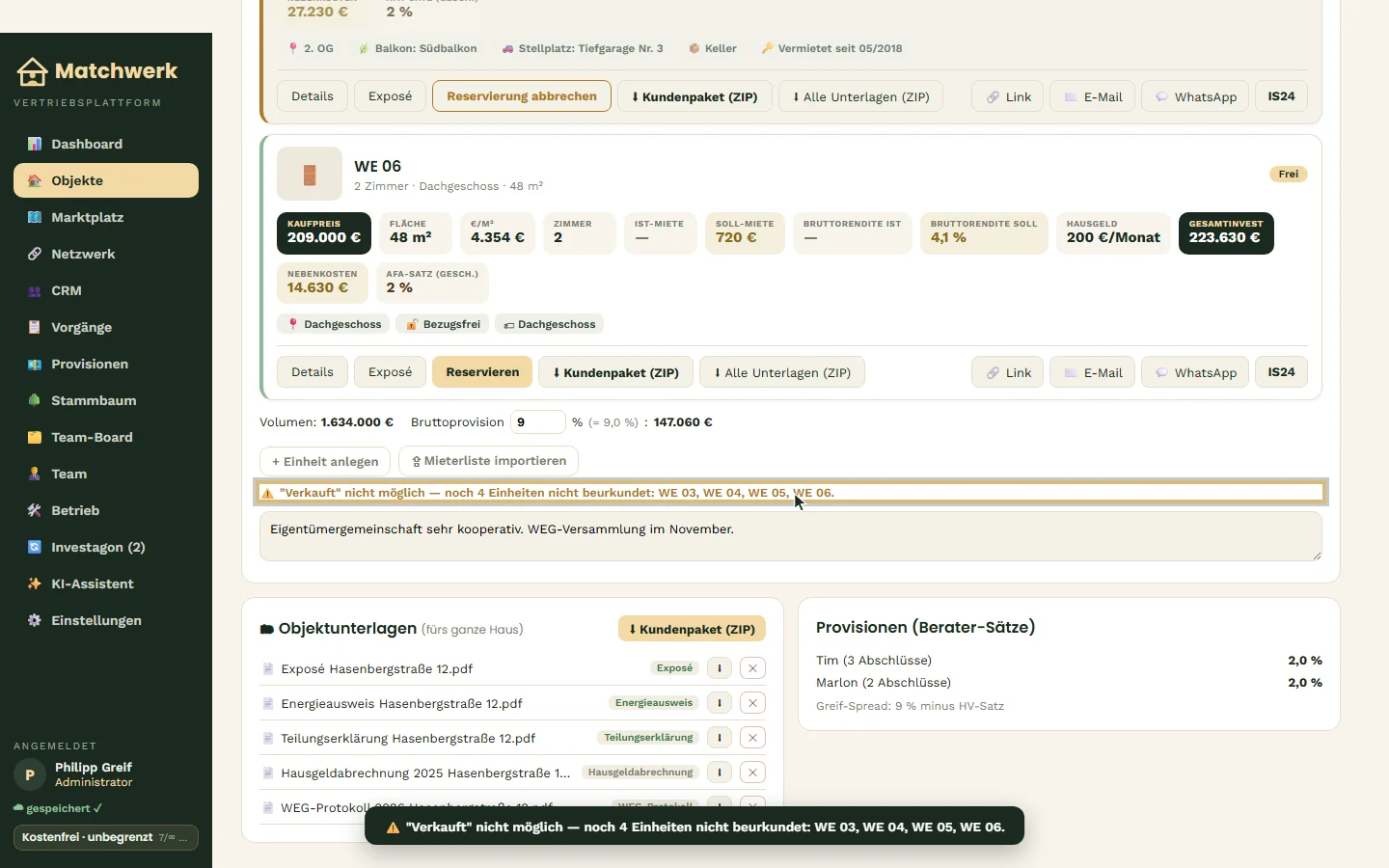Share WE 06 via WhatsApp
The image size is (1389, 868).
[1195, 372]
